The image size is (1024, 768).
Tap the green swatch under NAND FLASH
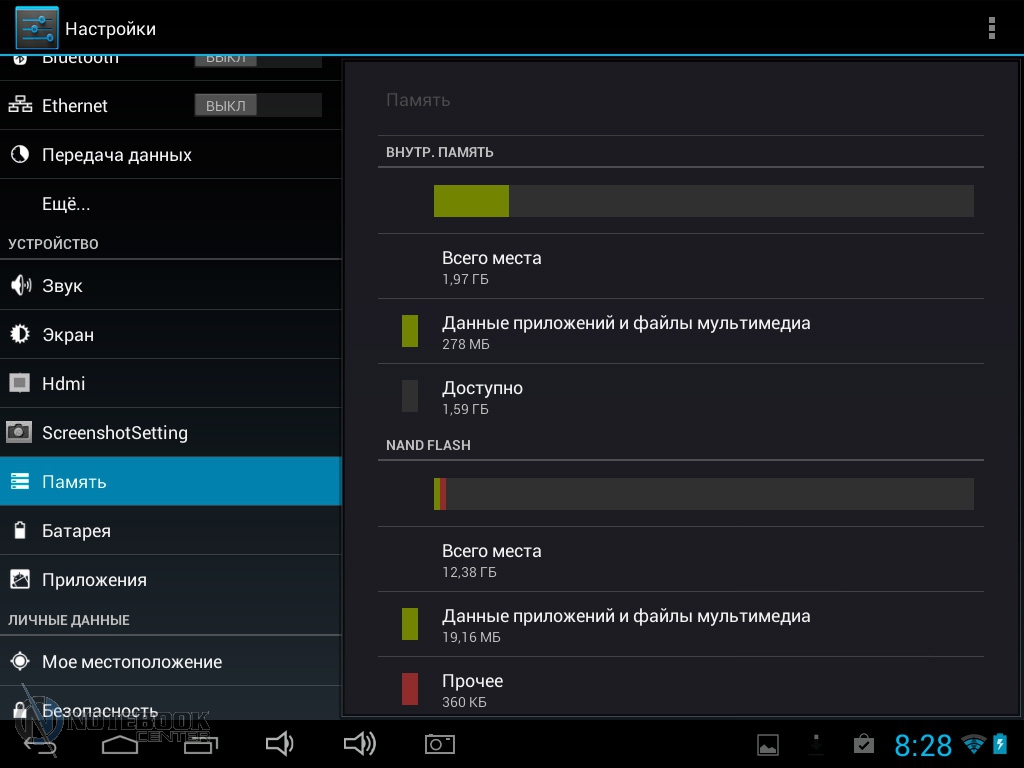point(410,624)
